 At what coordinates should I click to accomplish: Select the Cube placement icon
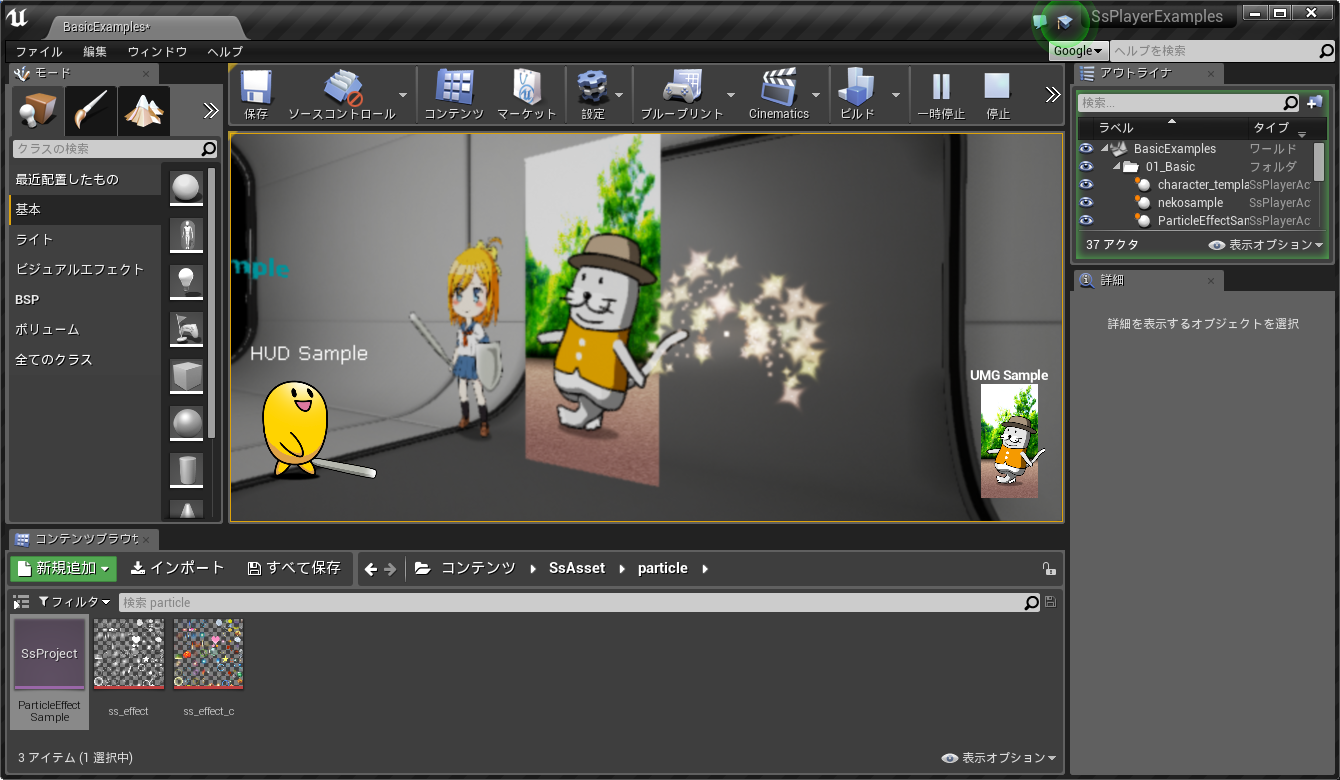(x=187, y=376)
